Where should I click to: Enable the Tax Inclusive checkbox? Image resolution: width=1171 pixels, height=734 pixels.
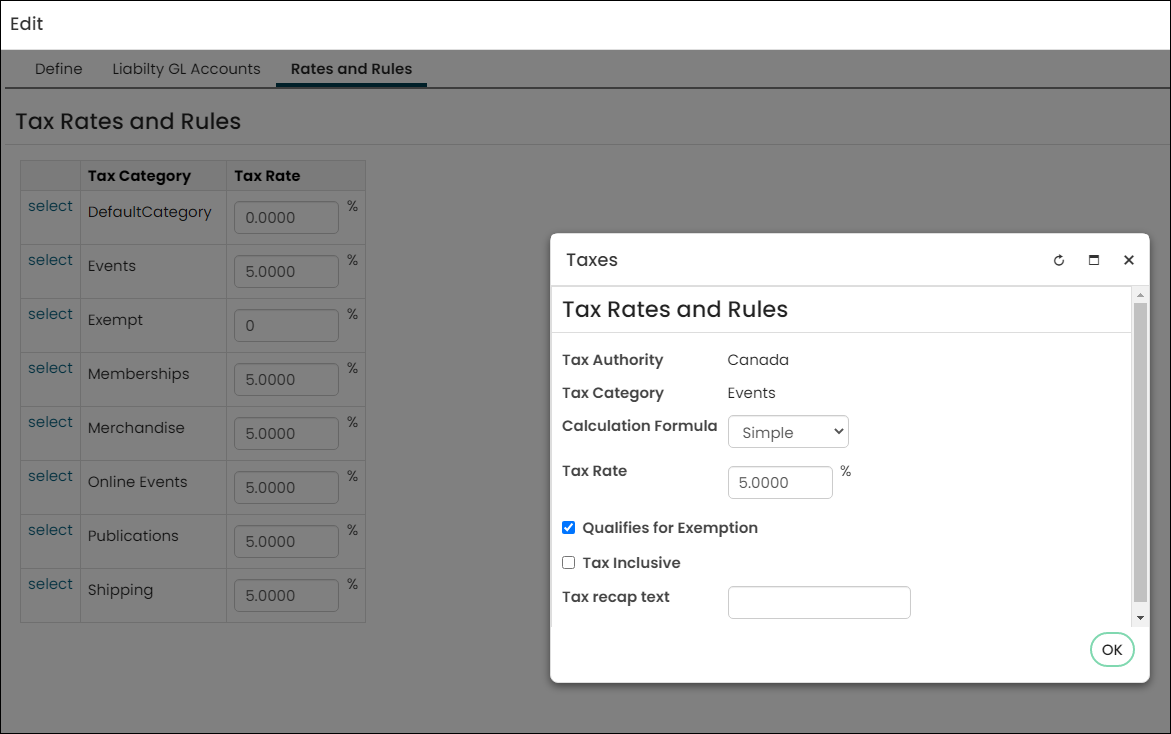pos(568,563)
